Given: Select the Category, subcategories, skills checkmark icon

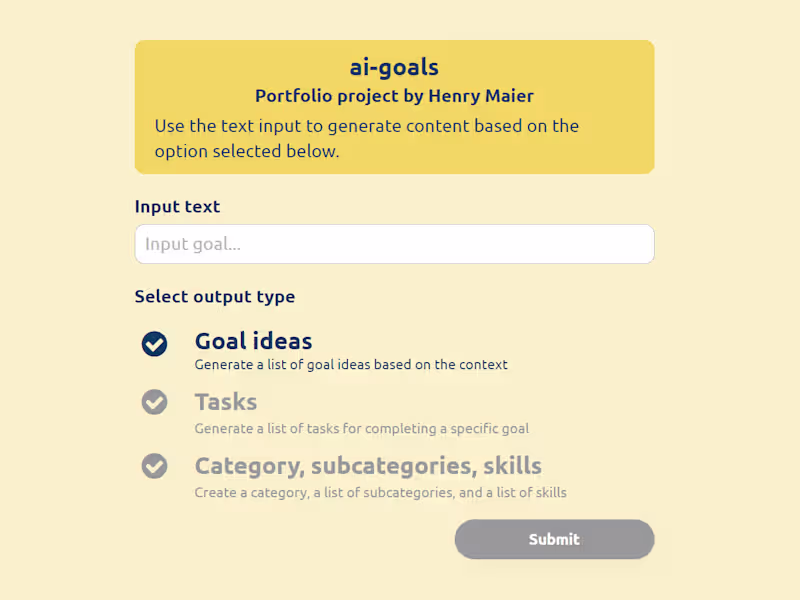Looking at the screenshot, I should (x=154, y=466).
